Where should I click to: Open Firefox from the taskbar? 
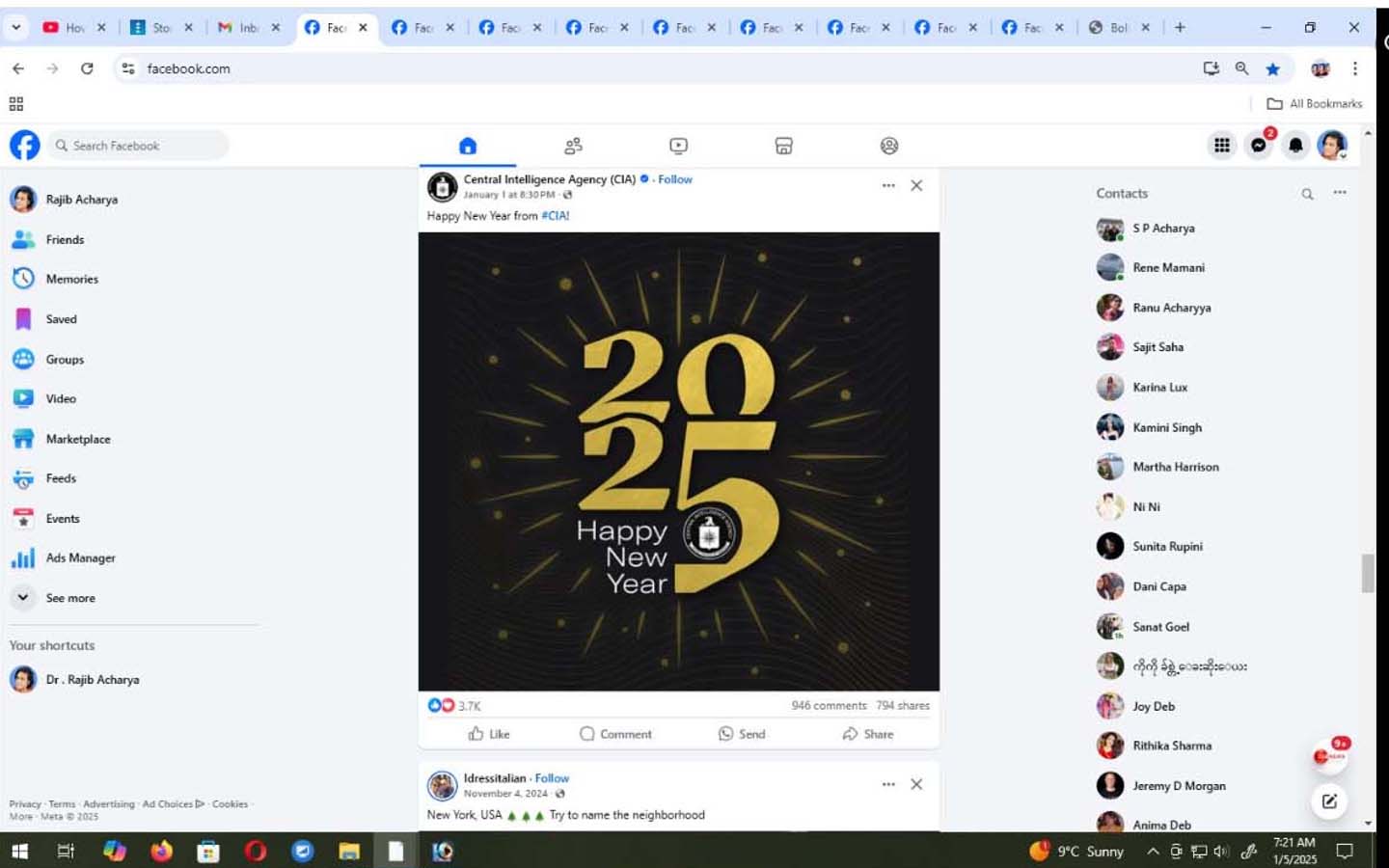point(161,852)
